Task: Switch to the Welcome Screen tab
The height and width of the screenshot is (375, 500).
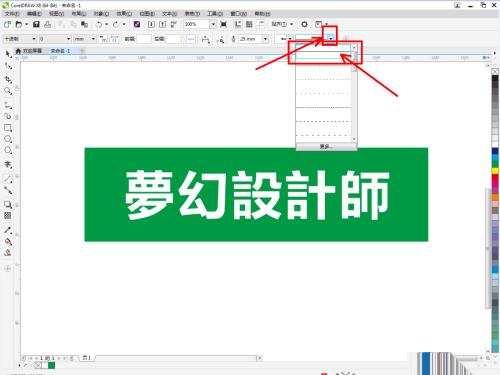Action: [x=29, y=51]
